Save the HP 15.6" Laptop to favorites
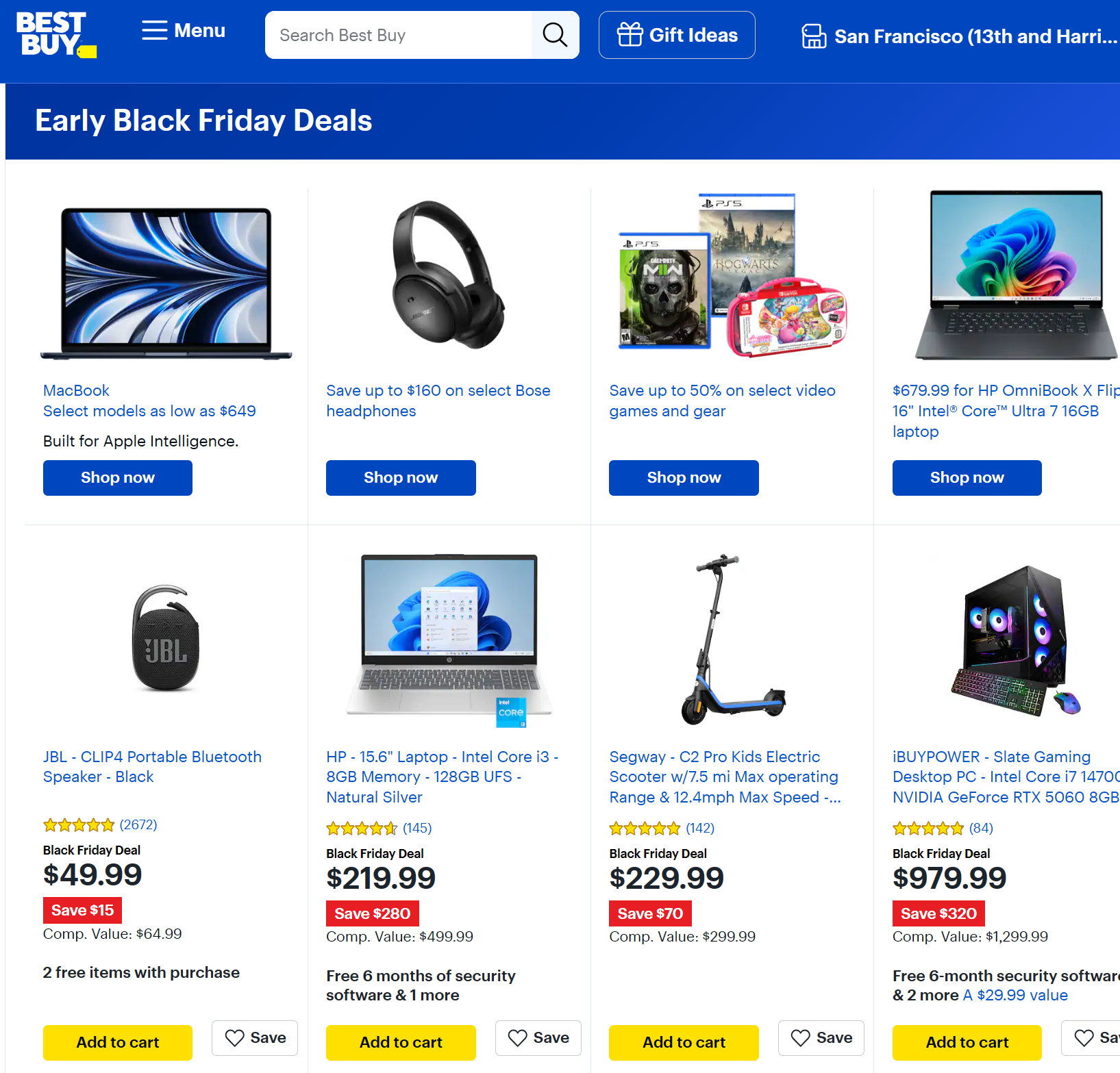 538,1038
